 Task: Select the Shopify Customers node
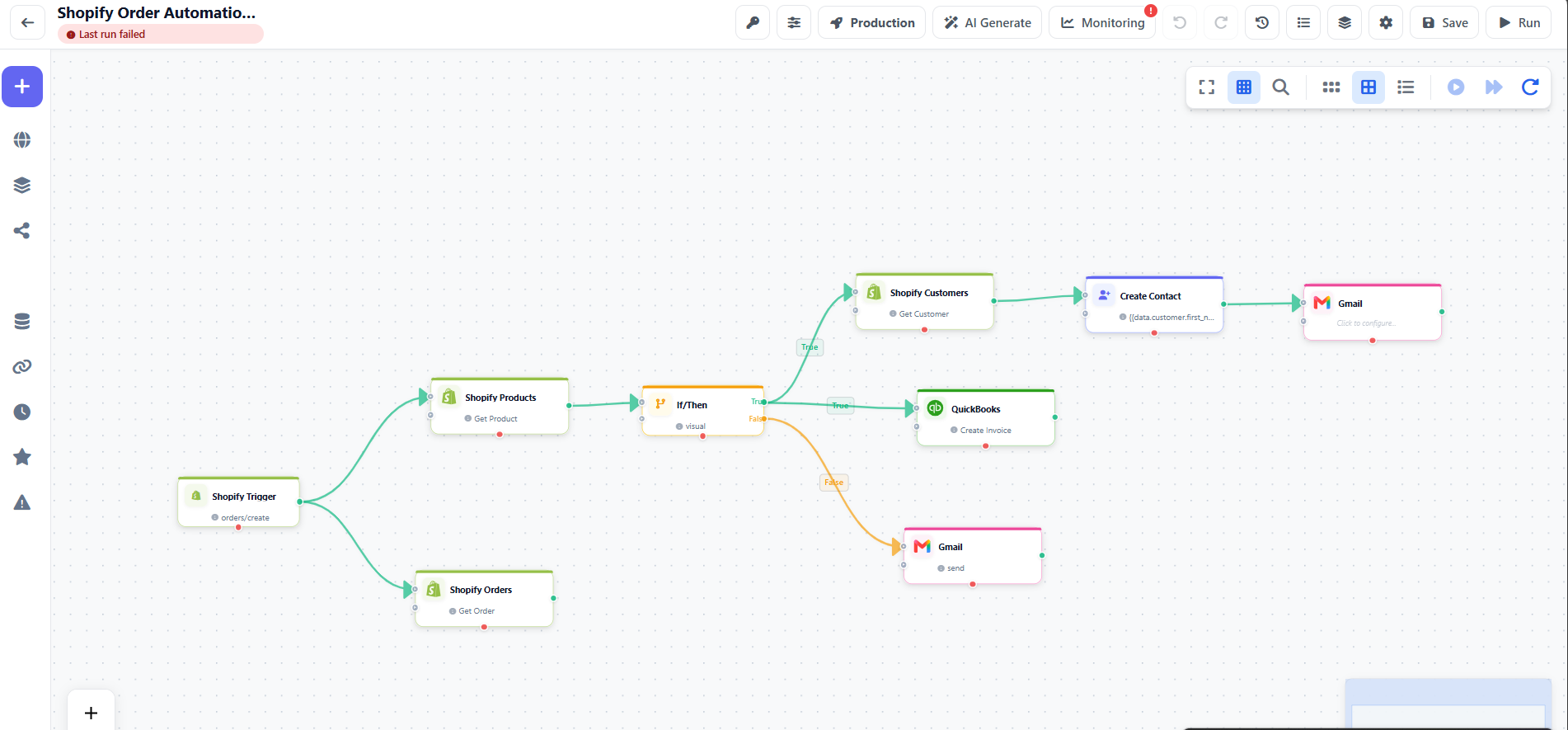[925, 301]
